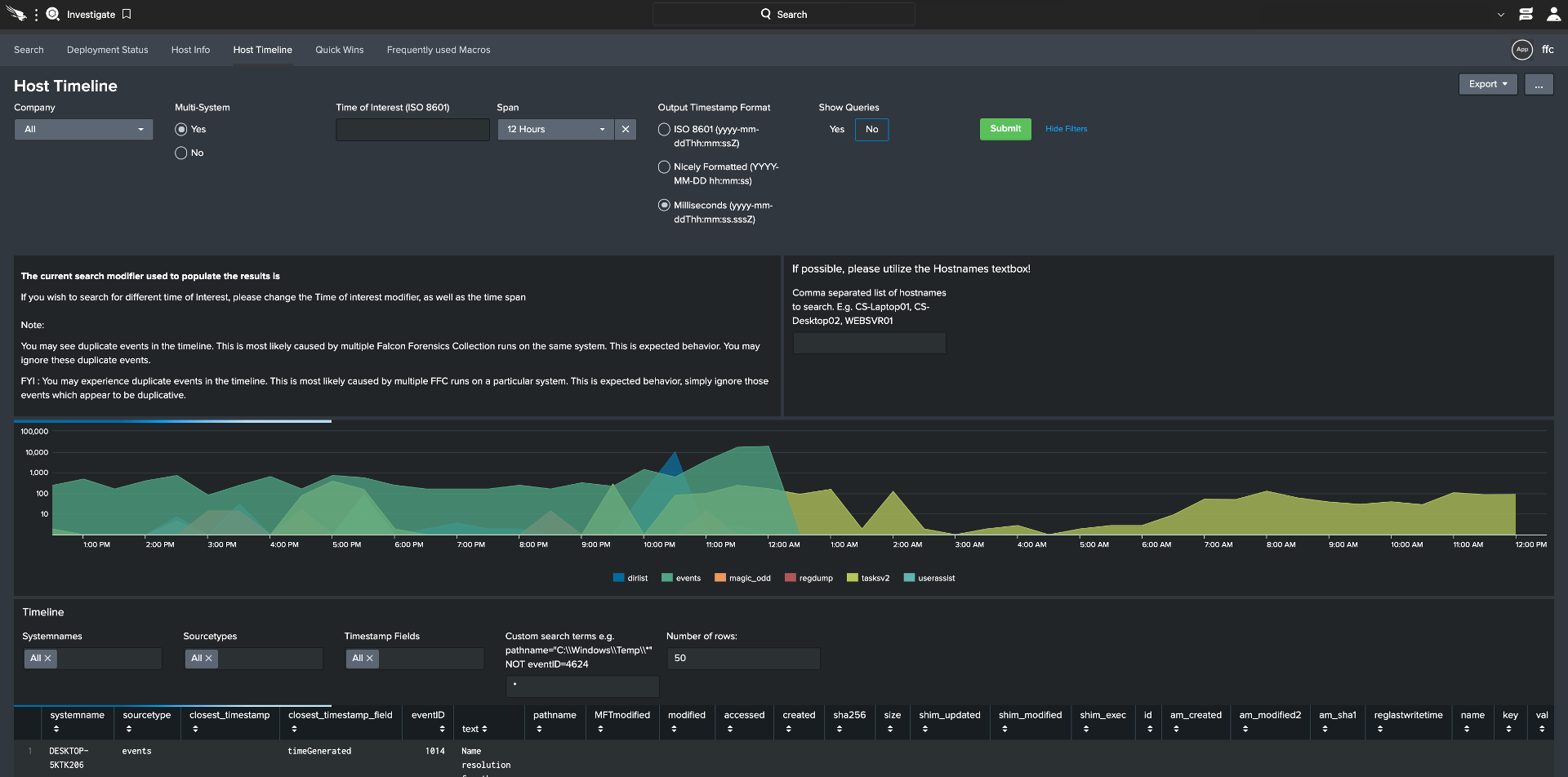Bookmark the Investigate page

pos(126,14)
